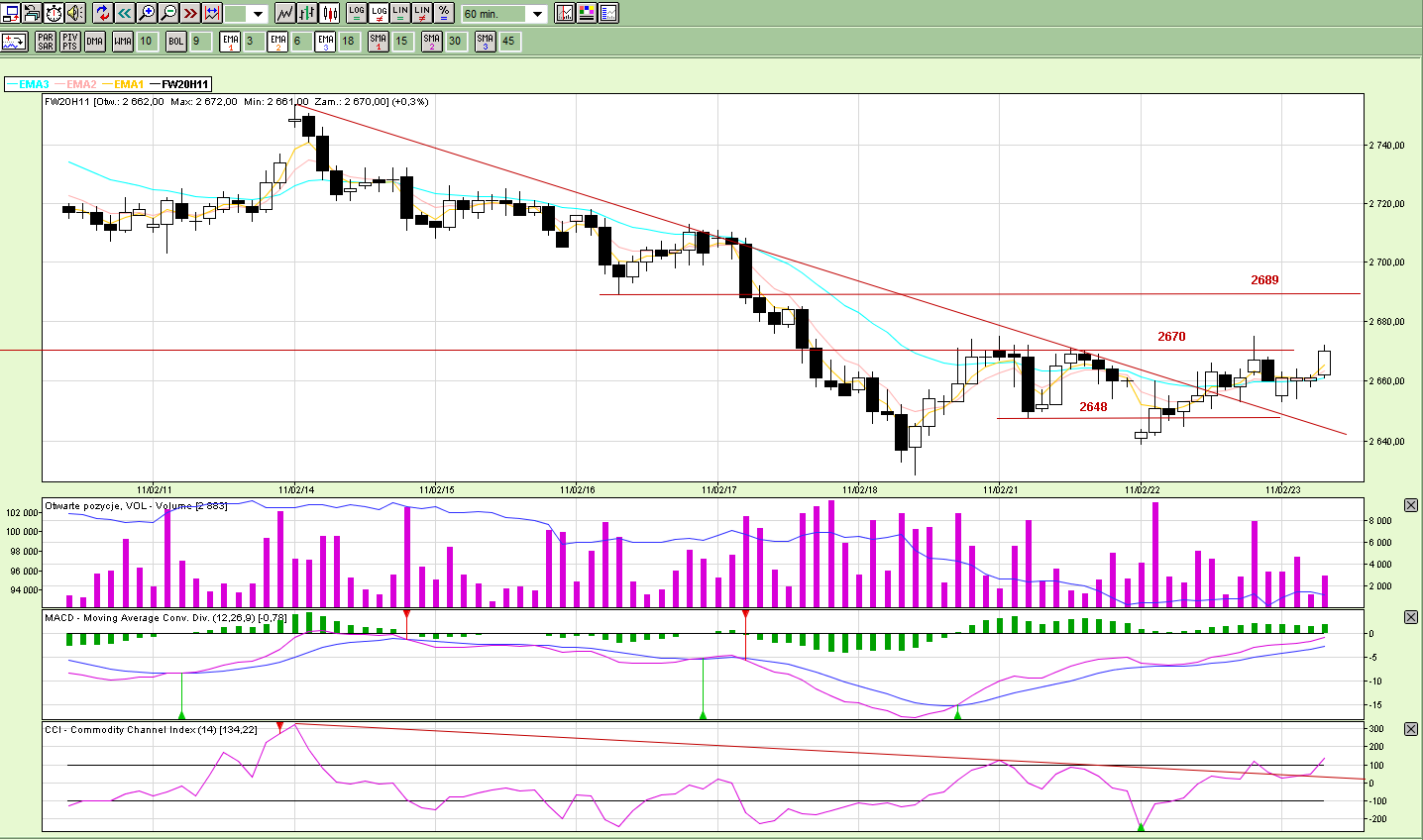Open the 60 min. interval dropdown
The height and width of the screenshot is (840, 1423).
pos(537,14)
